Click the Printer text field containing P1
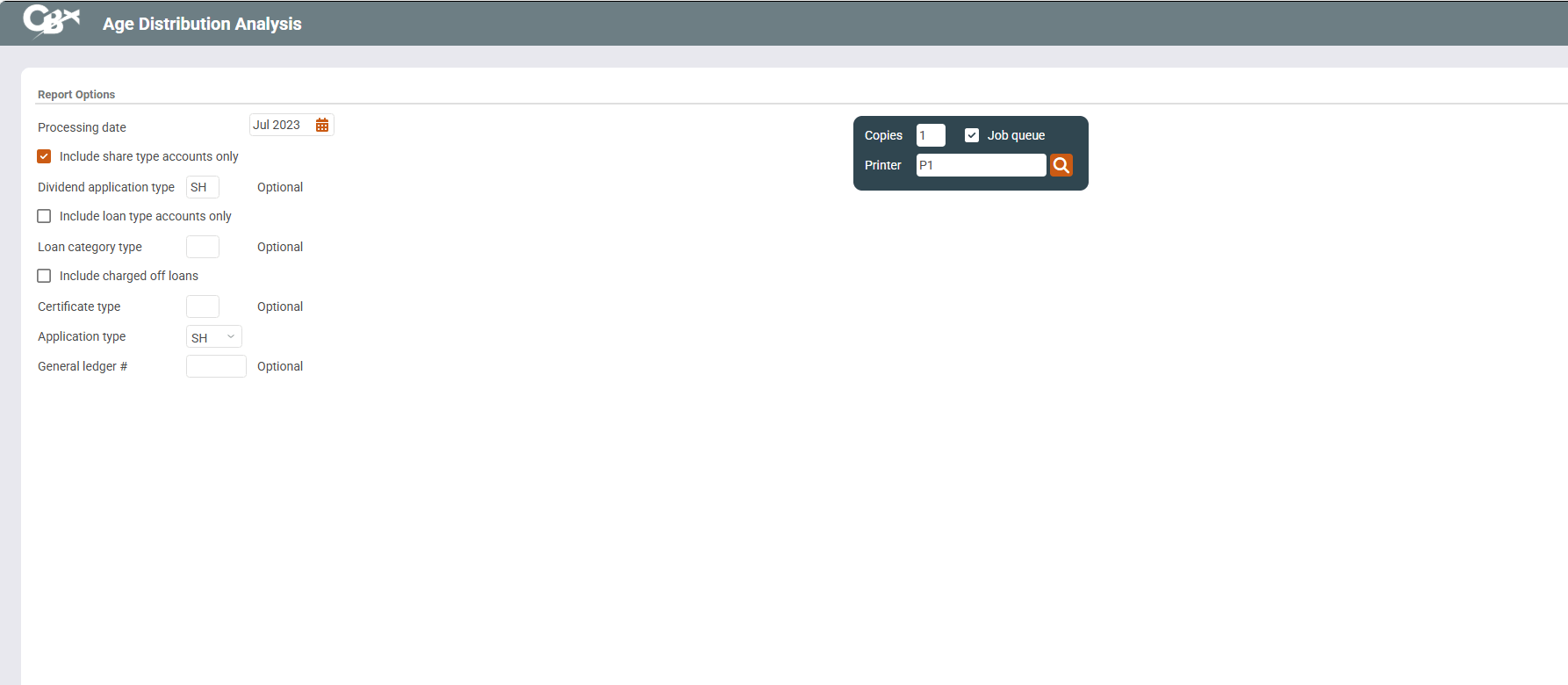This screenshot has width=1568, height=685. coord(980,165)
